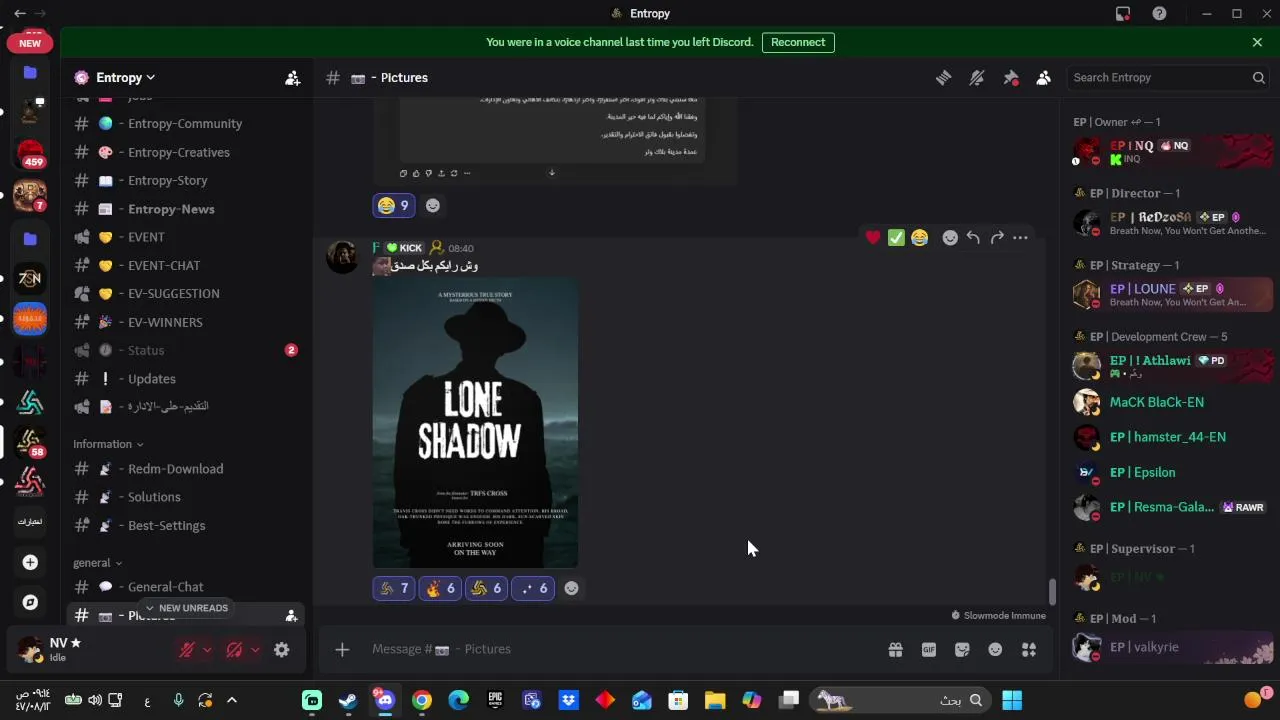Dismiss the voice channel reconnect banner

[1257, 42]
